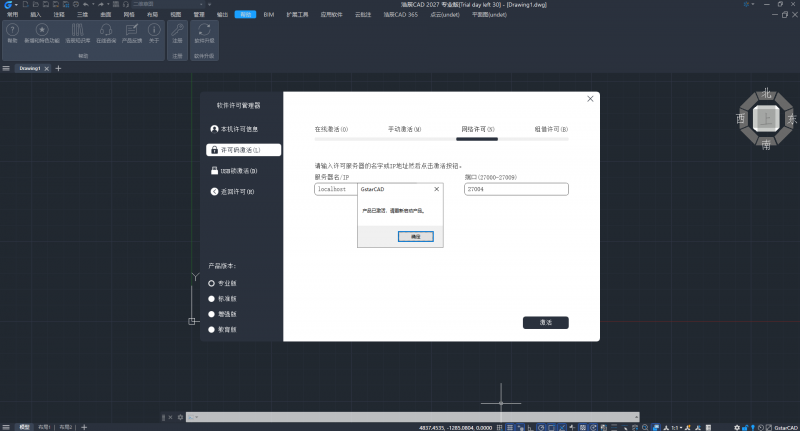Switch to 常用 ribbon tab
The width and height of the screenshot is (800, 431).
coord(12,15)
